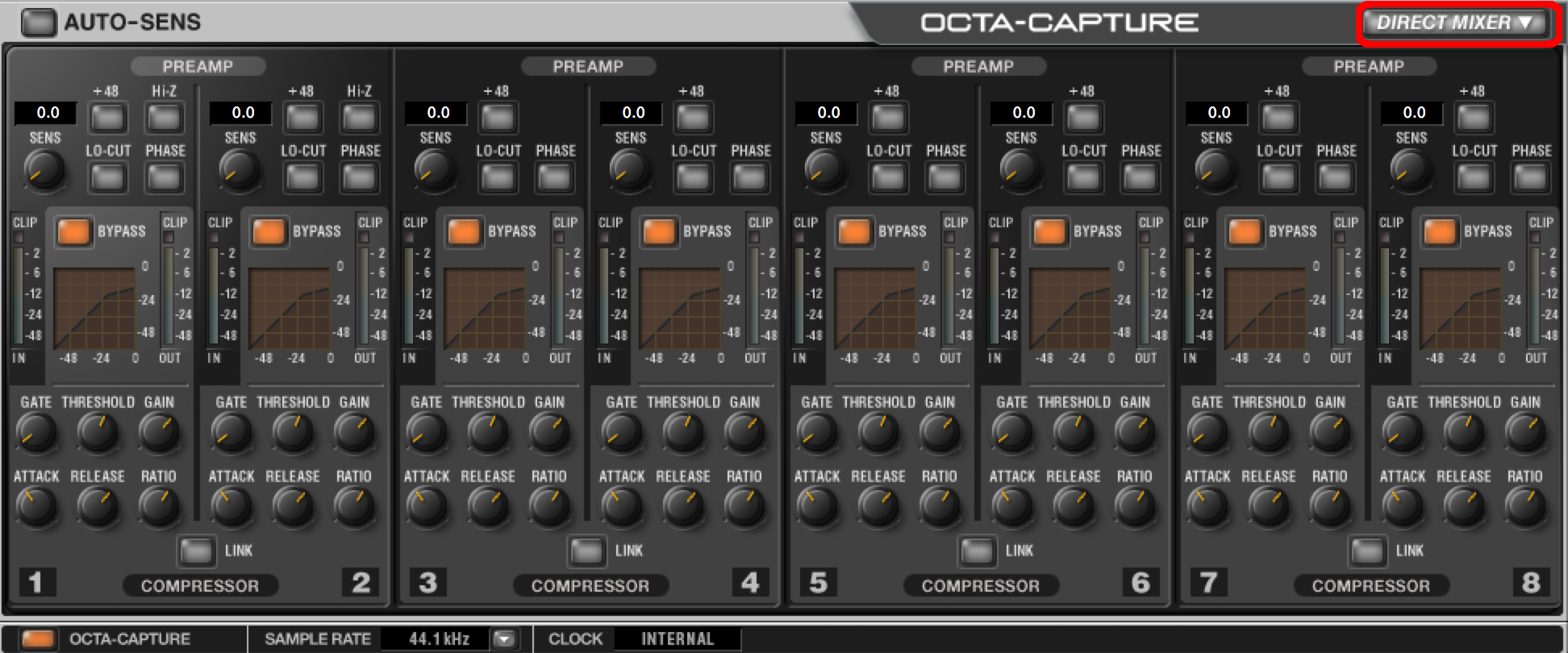Image resolution: width=1568 pixels, height=653 pixels.
Task: Click the OCTA-CAPTURE orange device indicator
Action: pos(39,639)
